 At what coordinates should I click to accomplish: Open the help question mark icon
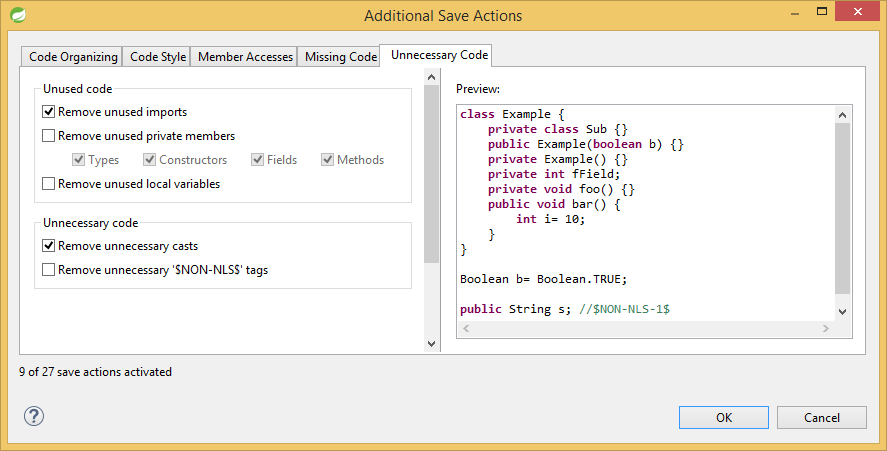click(34, 416)
